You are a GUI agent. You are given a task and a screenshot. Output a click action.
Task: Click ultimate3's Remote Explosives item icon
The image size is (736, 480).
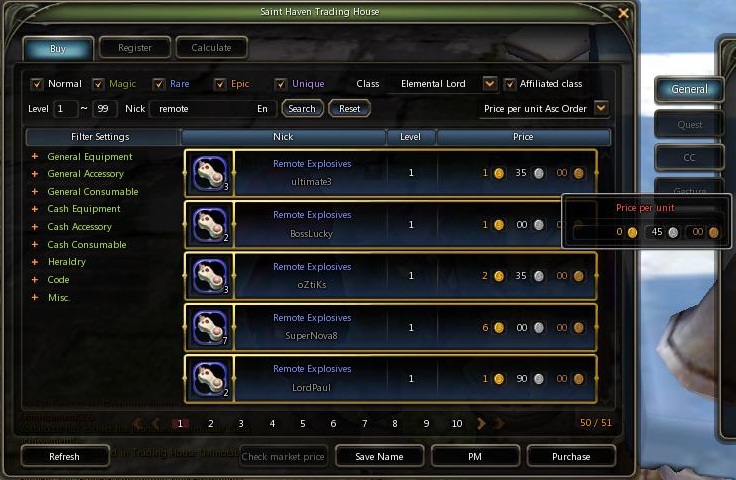point(210,173)
